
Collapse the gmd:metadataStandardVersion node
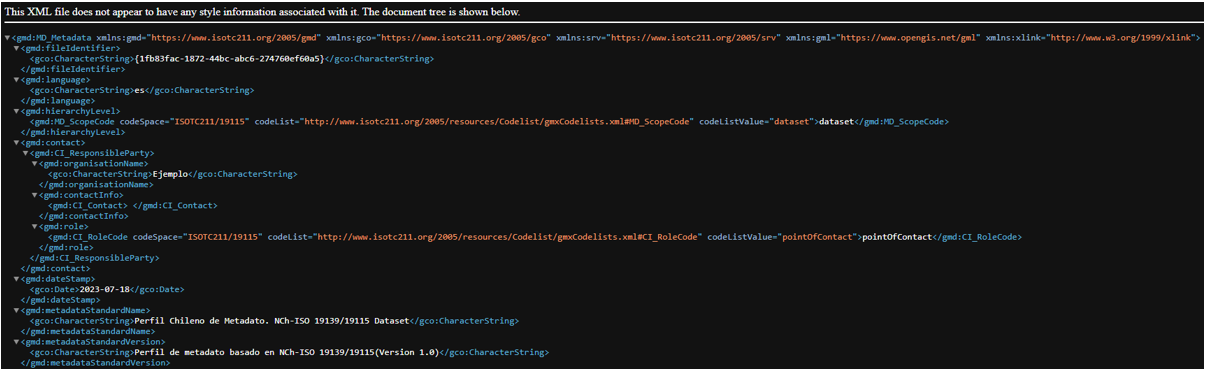tap(15, 341)
